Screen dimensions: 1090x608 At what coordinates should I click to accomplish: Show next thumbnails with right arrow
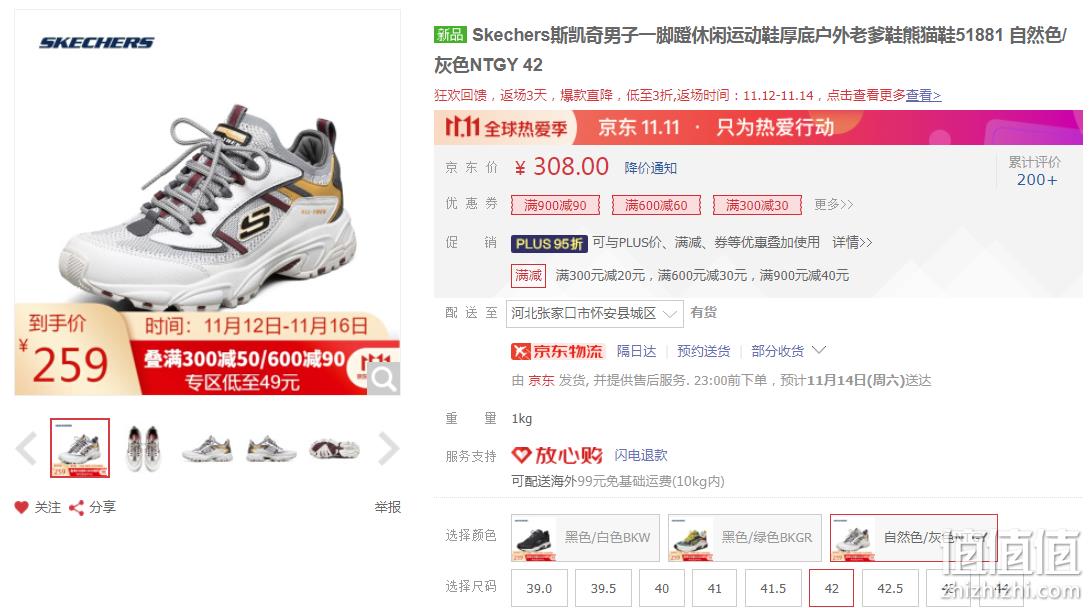[x=389, y=448]
